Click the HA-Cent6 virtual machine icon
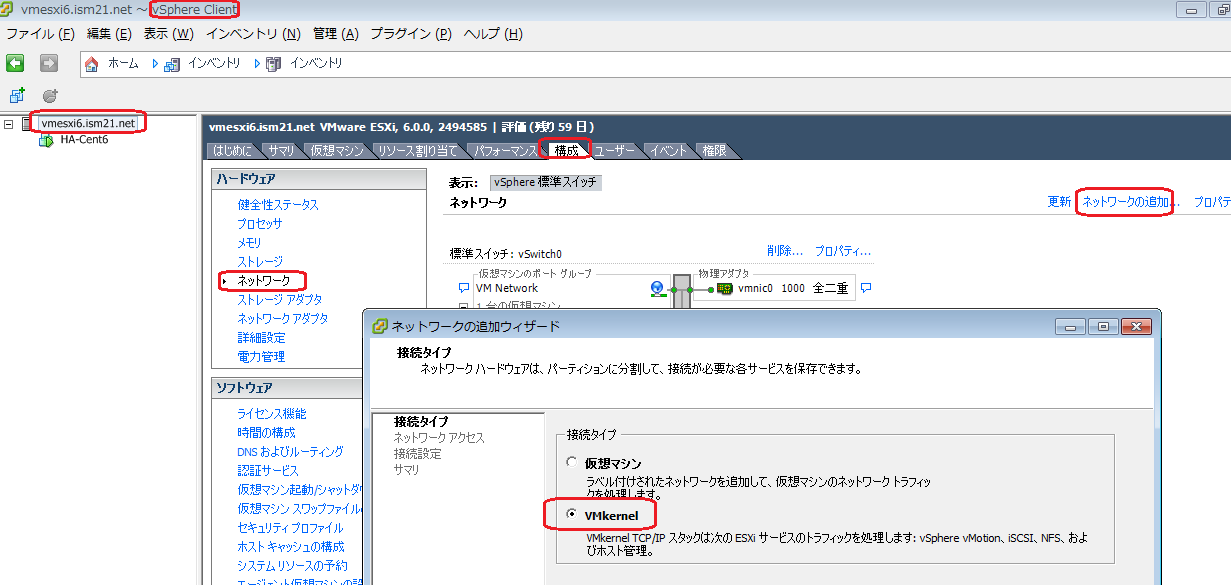The image size is (1231, 585). click(45, 140)
